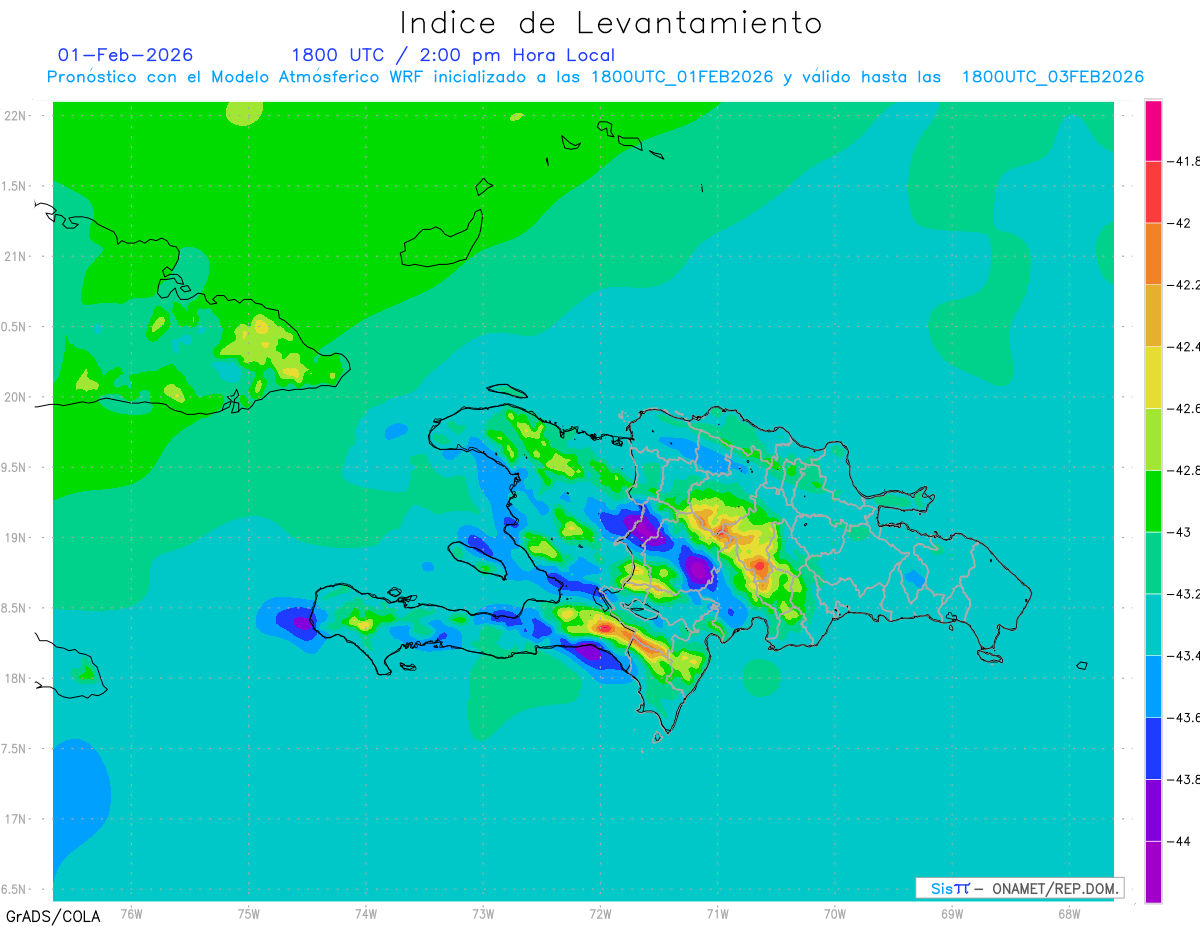The image size is (1200, 927).
Task: Click the '22N' latitude label
Action: [15, 116]
